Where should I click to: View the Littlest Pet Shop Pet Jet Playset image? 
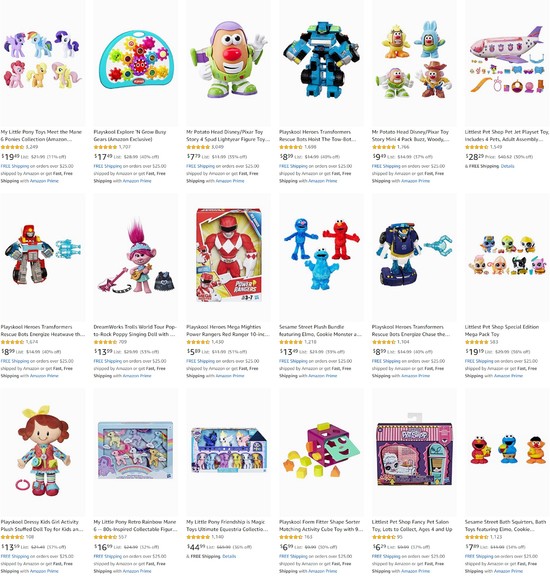(x=507, y=60)
